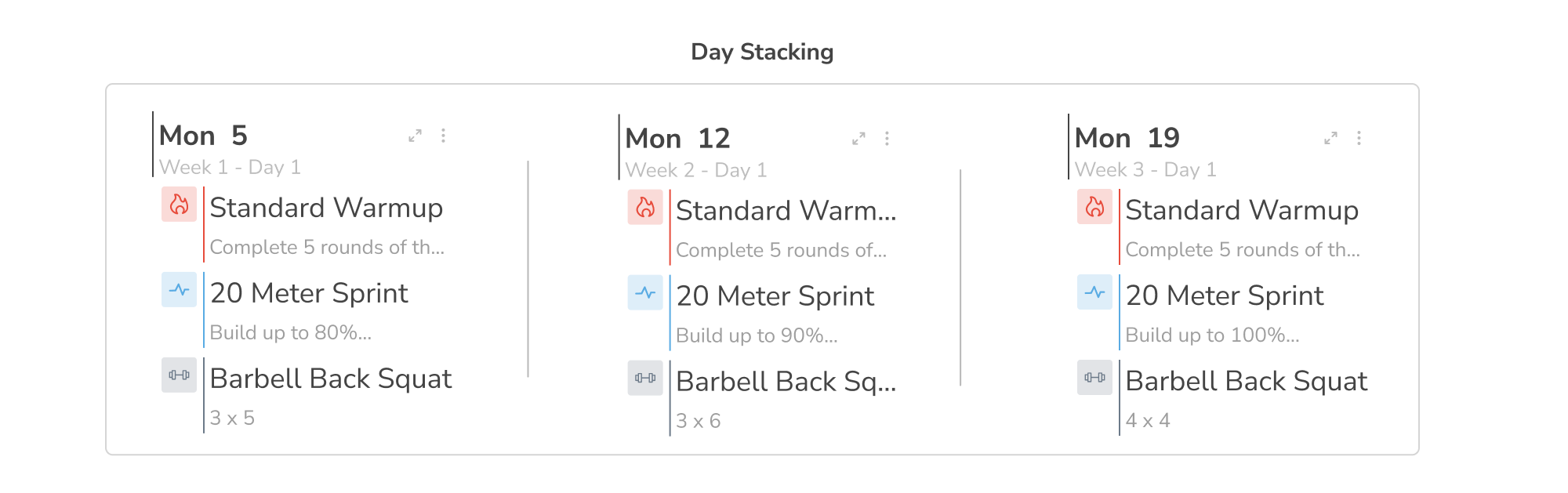Open the Mon 12 three-dot options menu
This screenshot has width=1568, height=493.
tap(887, 139)
